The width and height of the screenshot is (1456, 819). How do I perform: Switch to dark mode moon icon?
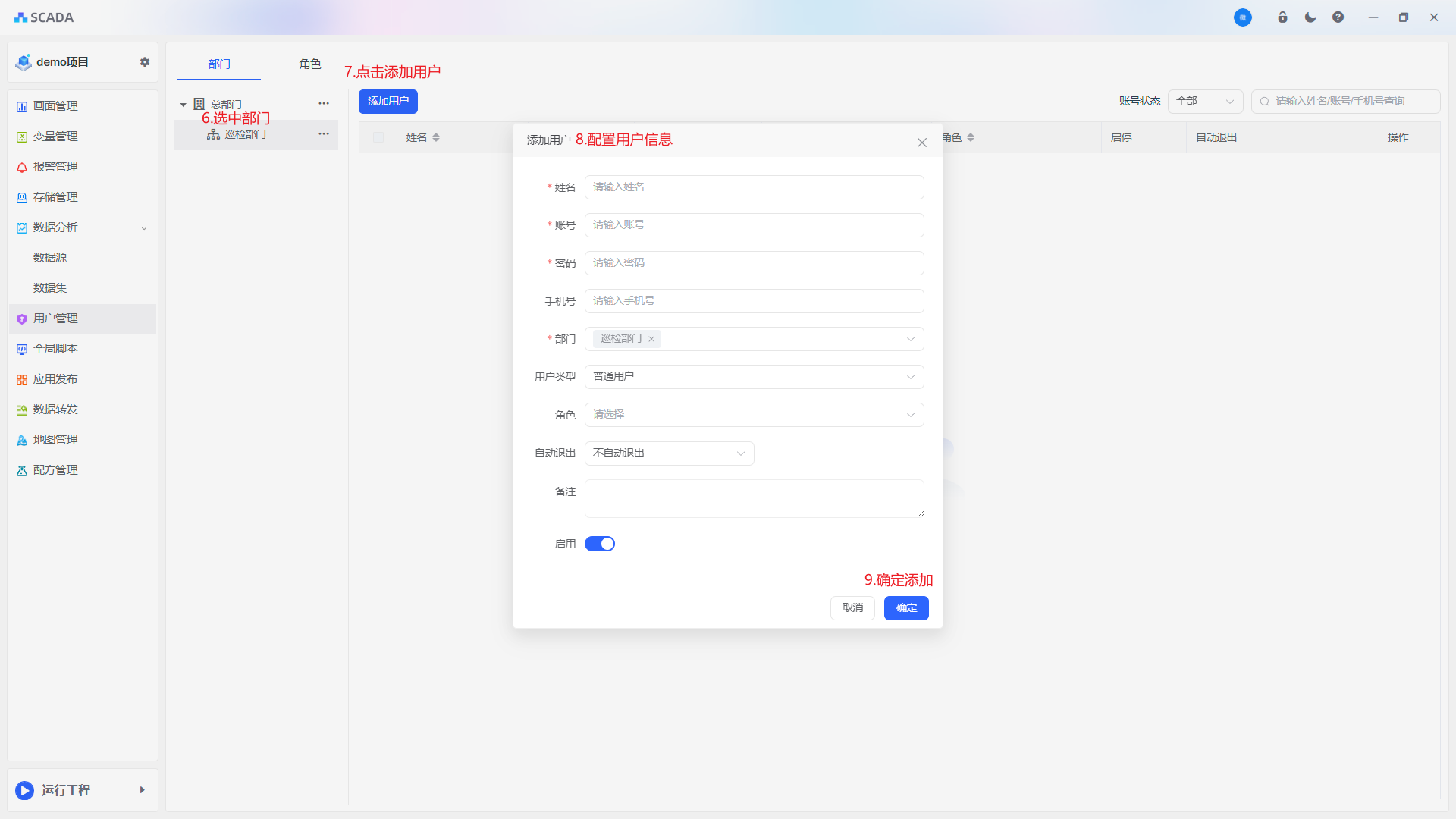[1310, 17]
